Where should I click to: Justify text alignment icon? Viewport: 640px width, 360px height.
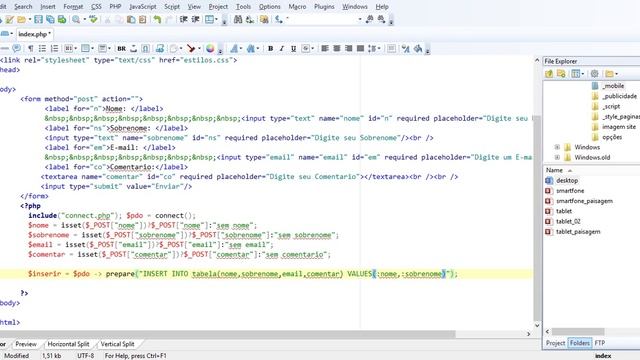pos(360,49)
